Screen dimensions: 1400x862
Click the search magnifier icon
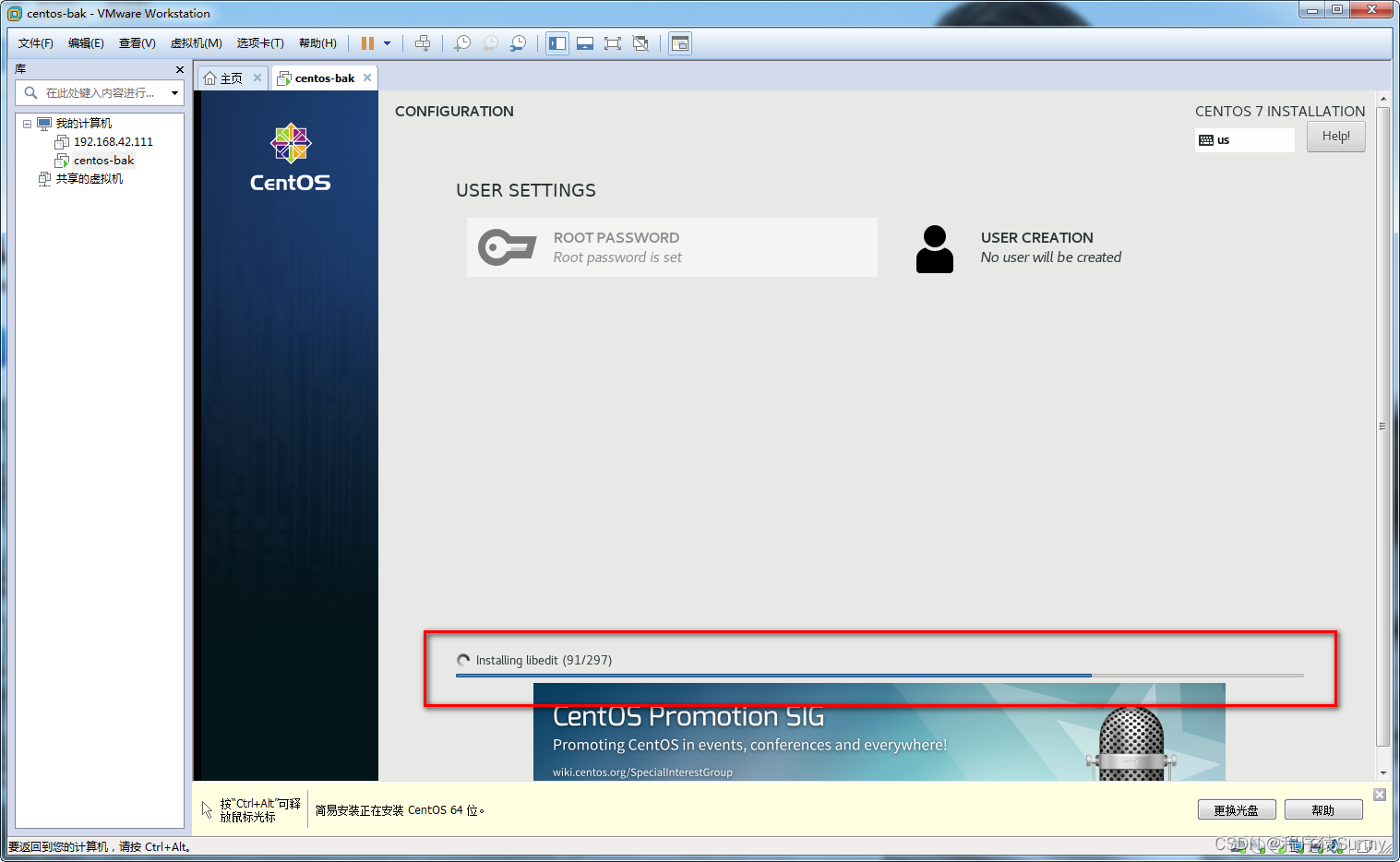click(30, 92)
